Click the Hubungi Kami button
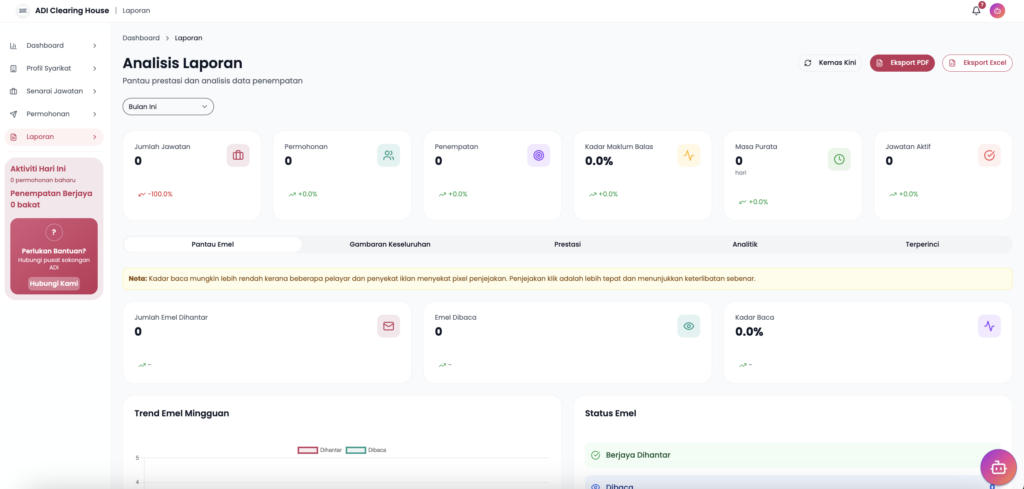Viewport: 1024px width, 489px height. point(54,283)
